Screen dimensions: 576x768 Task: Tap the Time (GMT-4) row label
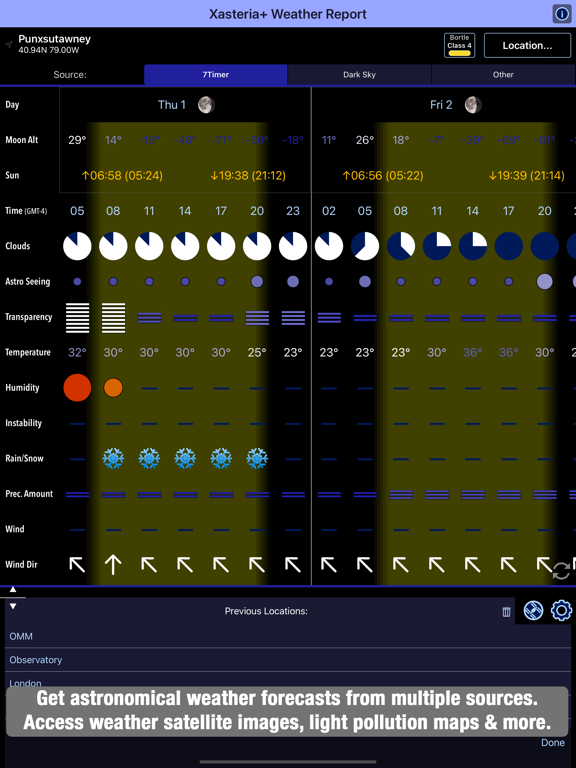(26, 211)
